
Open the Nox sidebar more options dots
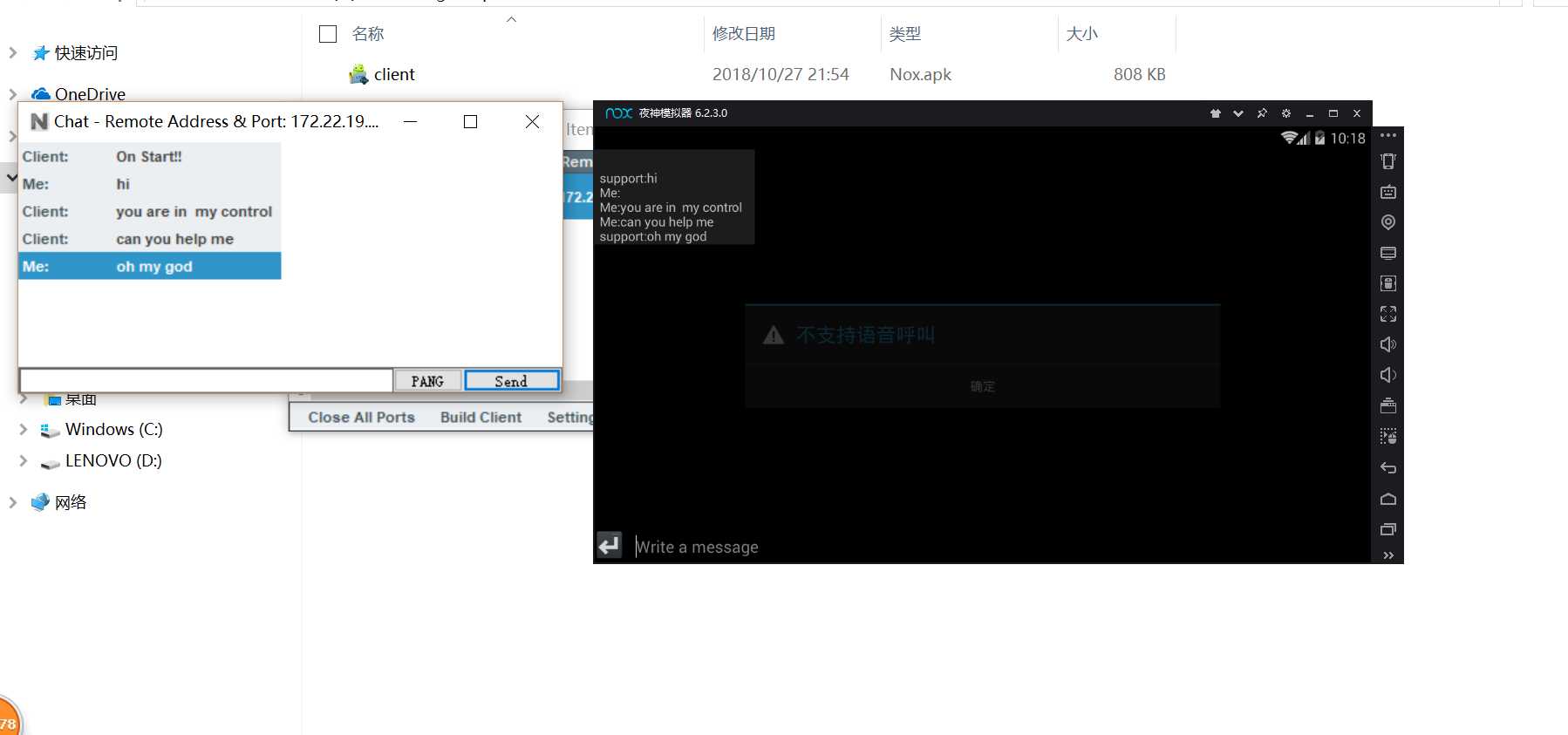click(1388, 135)
